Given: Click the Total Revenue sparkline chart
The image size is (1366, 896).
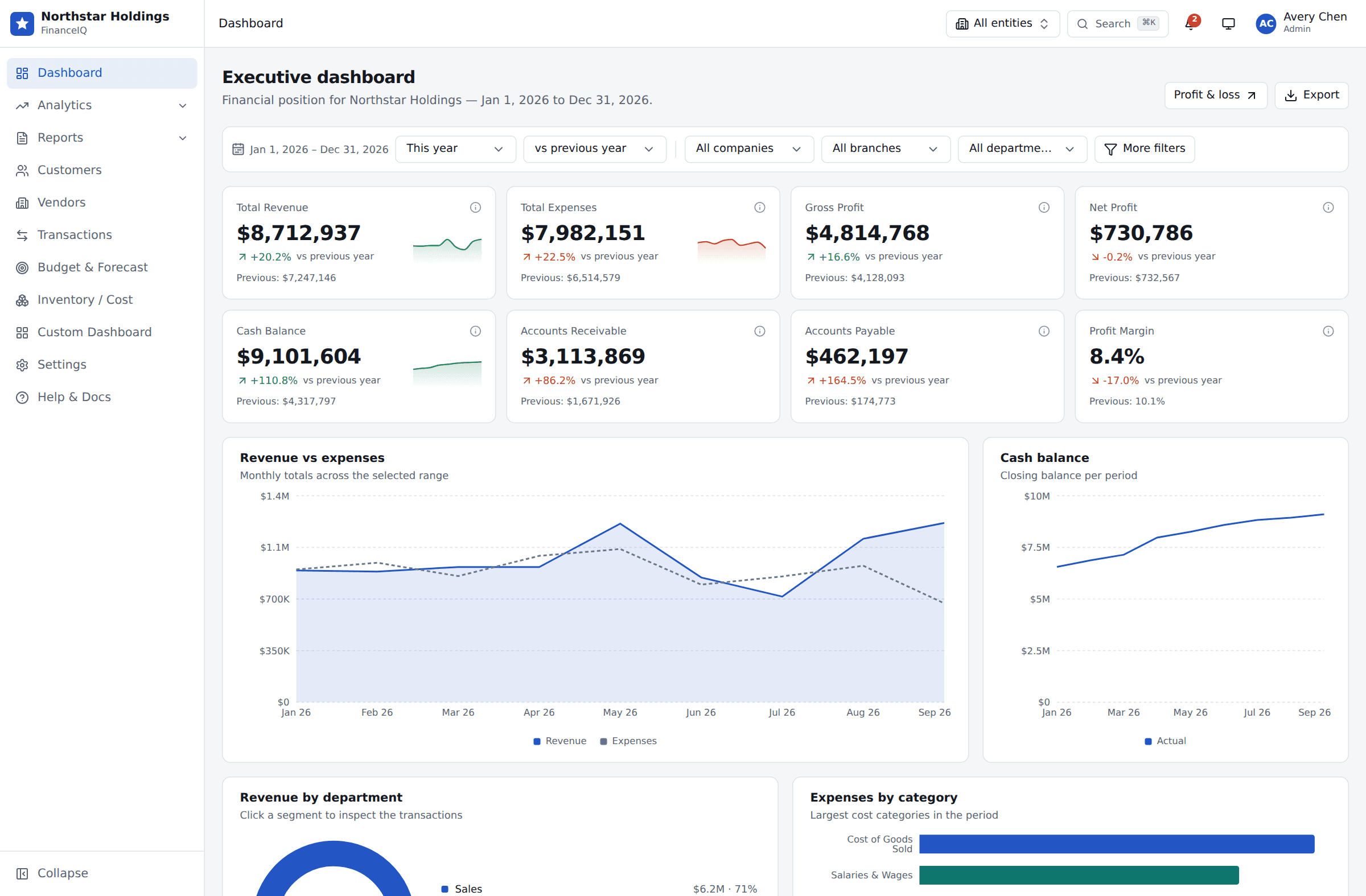Looking at the screenshot, I should (x=447, y=250).
